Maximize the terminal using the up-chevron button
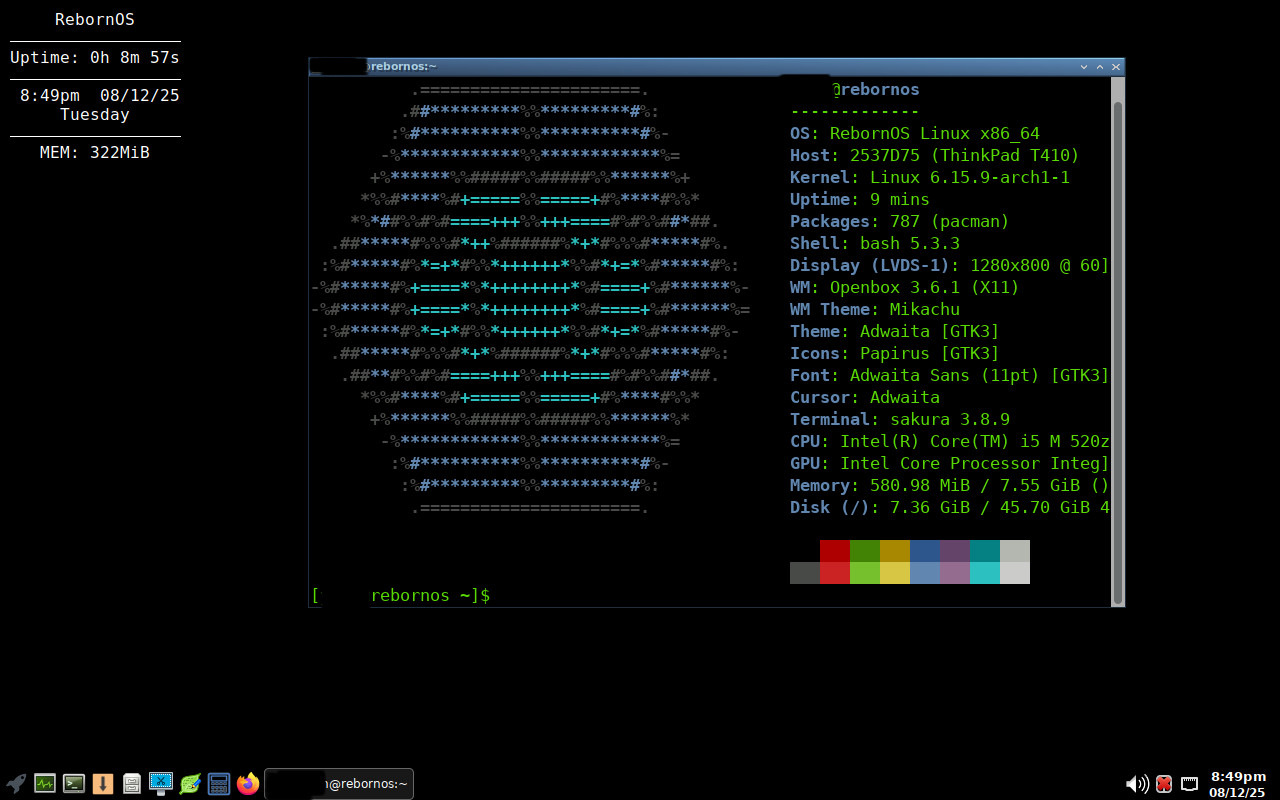Screen dimensions: 1280x800 (1100, 67)
